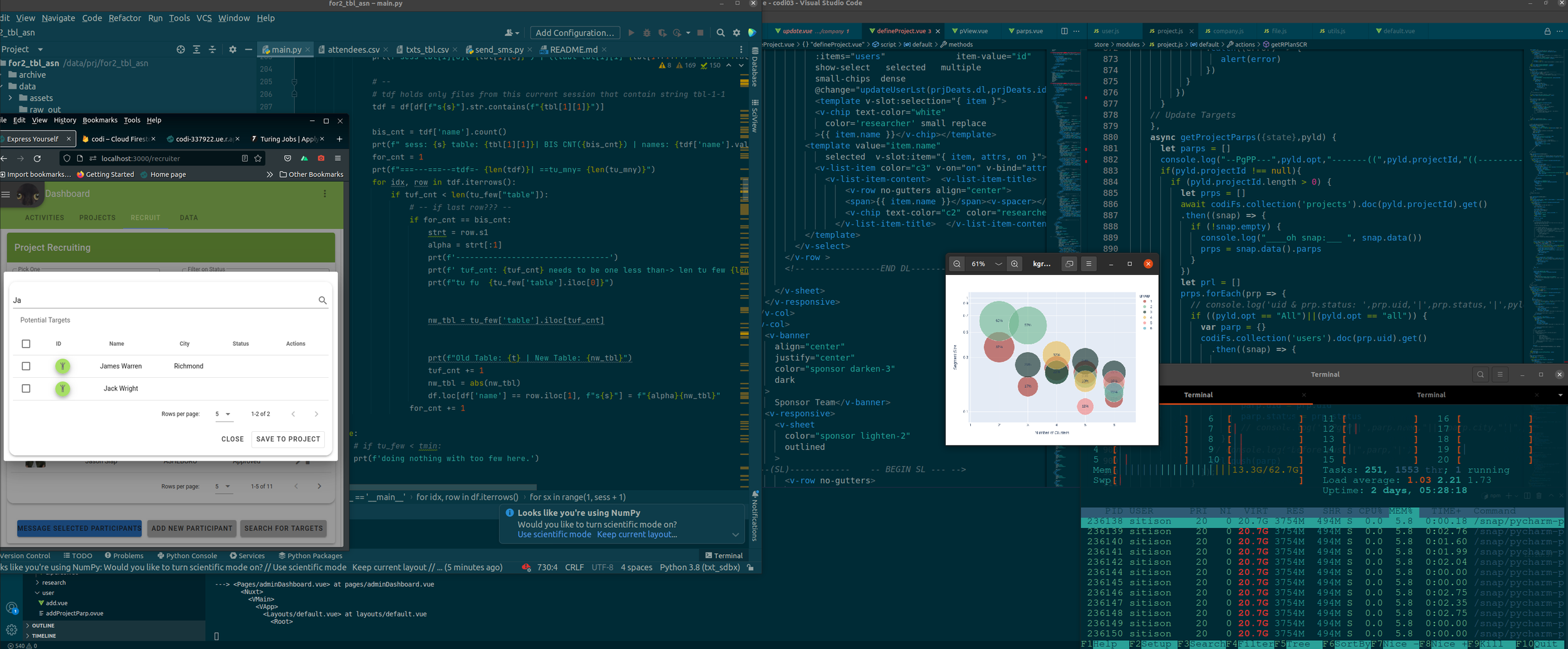Zoom in on the bubble chart image
The width and height of the screenshot is (1568, 649).
pos(1014,264)
